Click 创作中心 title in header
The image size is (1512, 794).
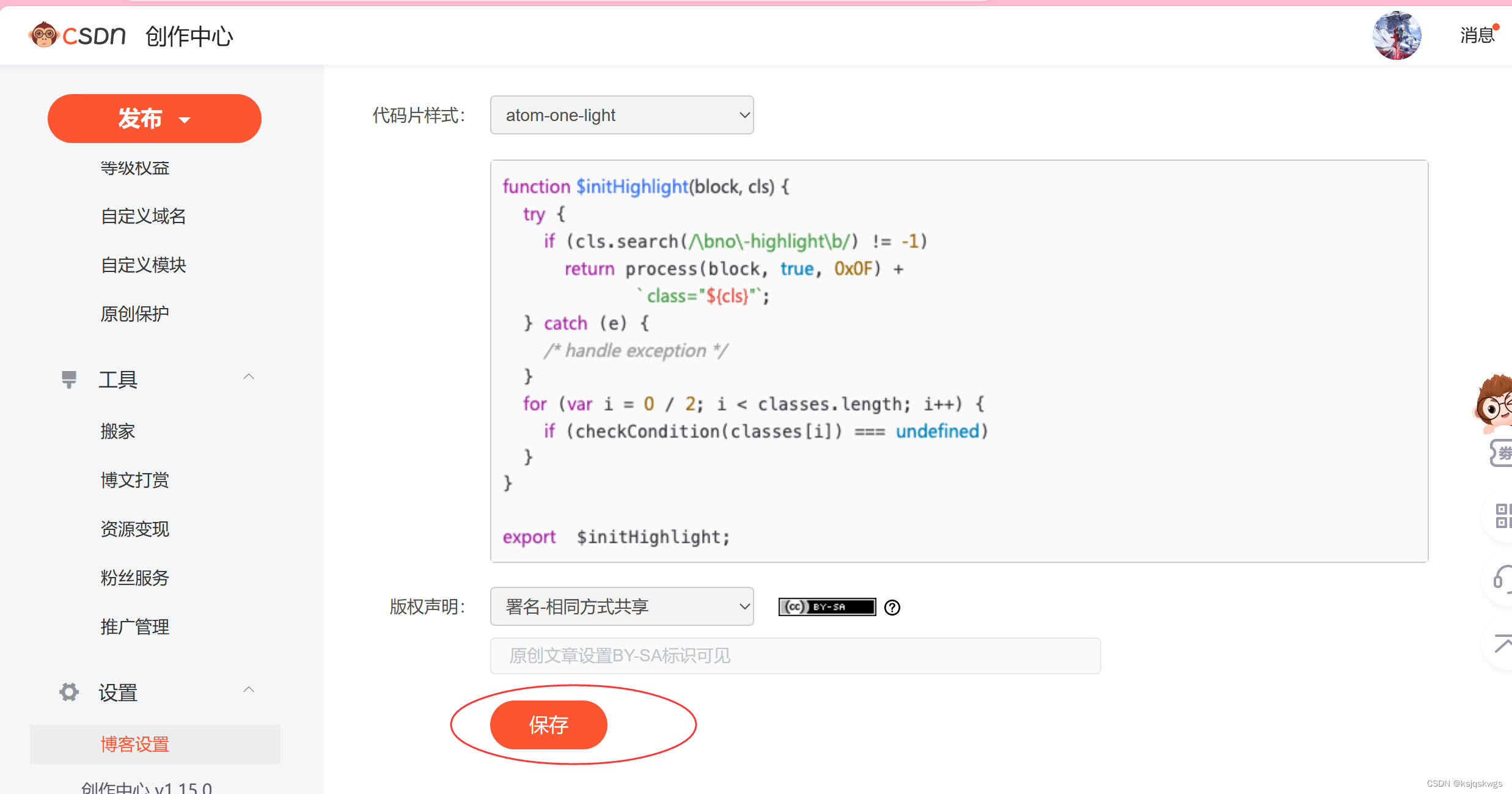(x=189, y=36)
